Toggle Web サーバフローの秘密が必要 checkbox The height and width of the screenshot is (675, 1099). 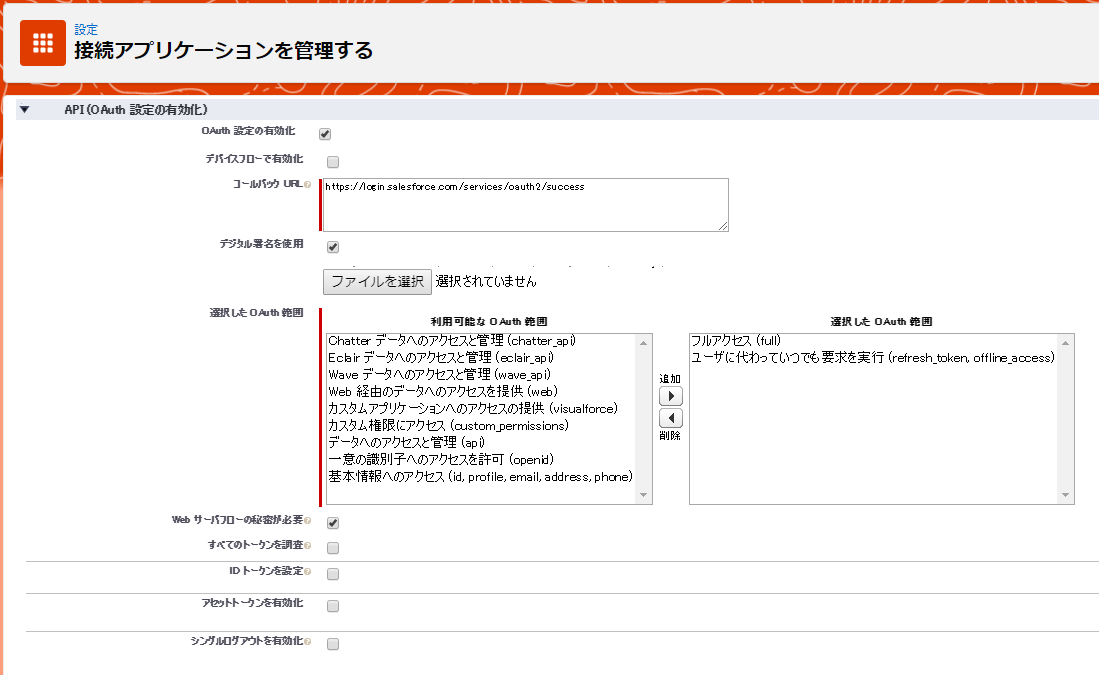point(333,523)
